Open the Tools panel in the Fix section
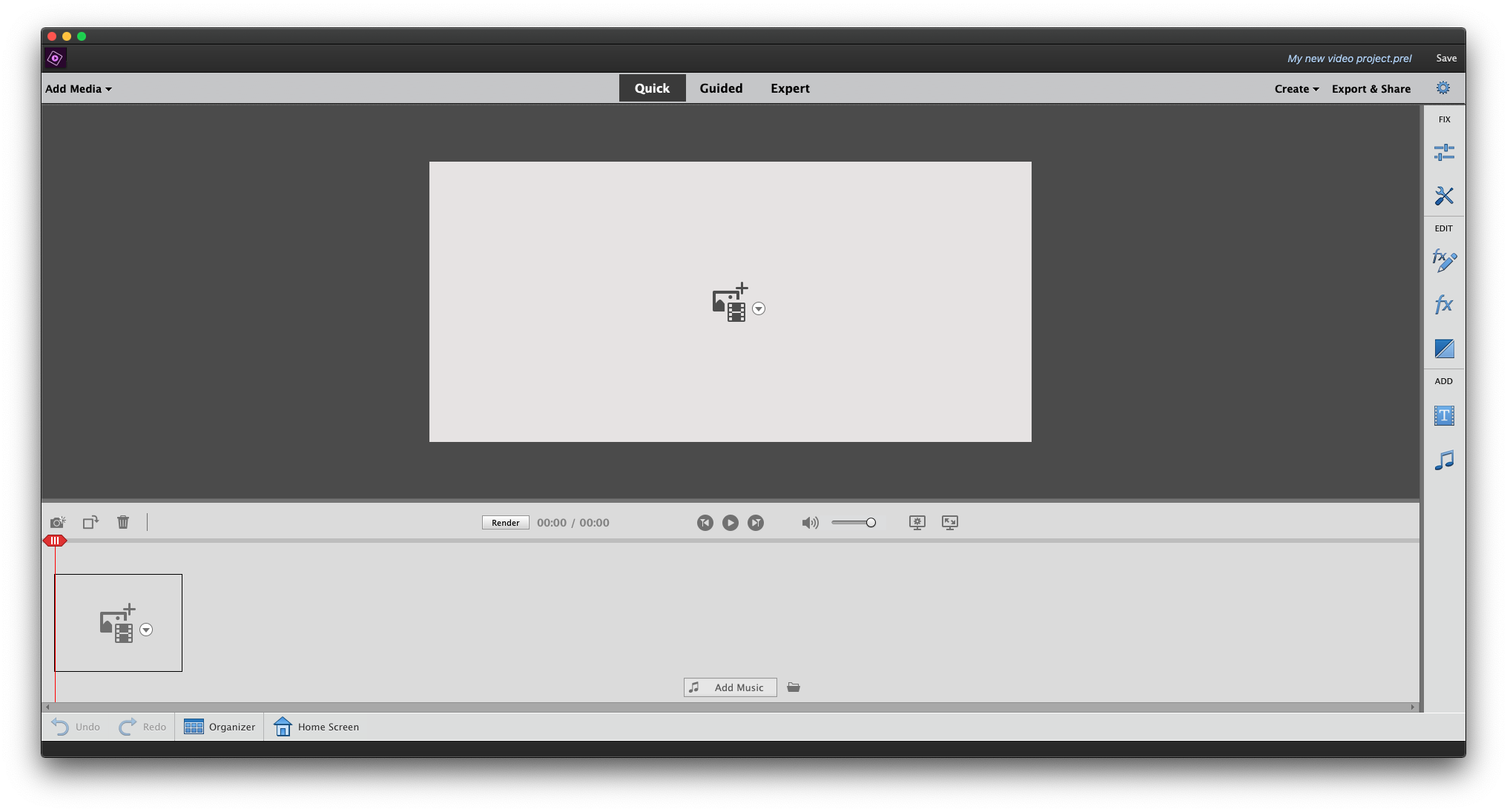Image resolution: width=1507 pixels, height=812 pixels. click(x=1443, y=195)
